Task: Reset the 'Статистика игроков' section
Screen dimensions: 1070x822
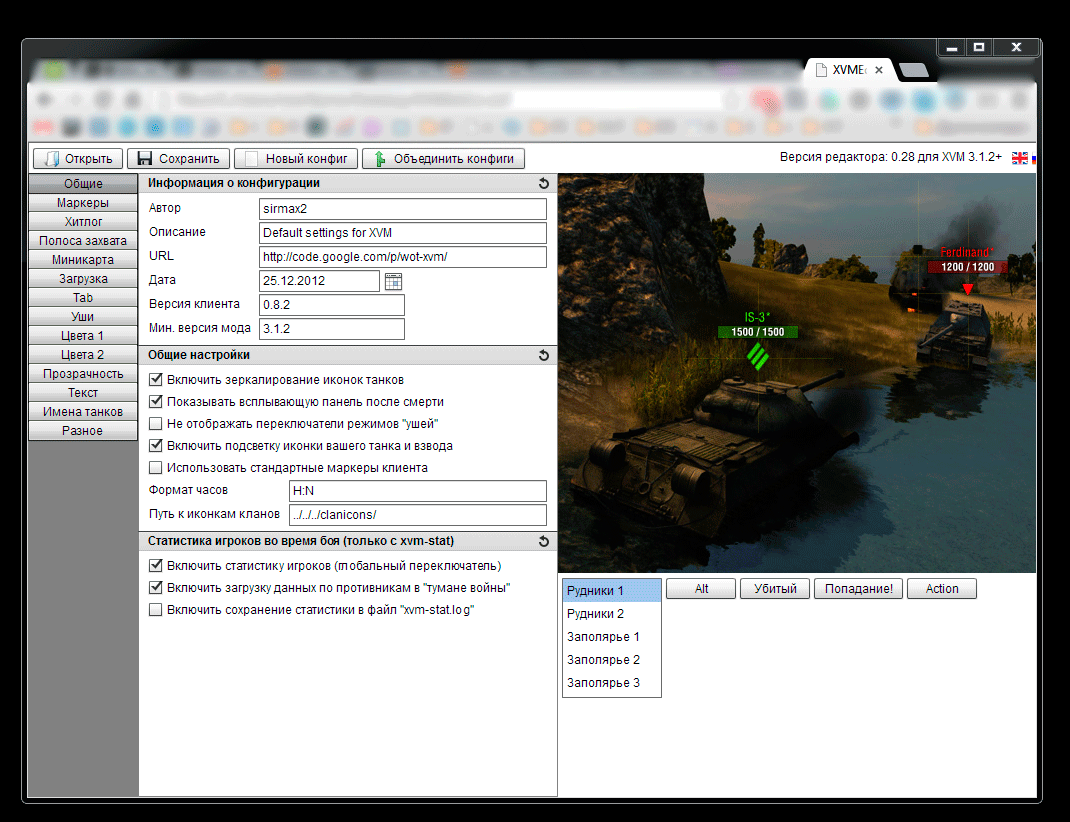Action: click(544, 541)
